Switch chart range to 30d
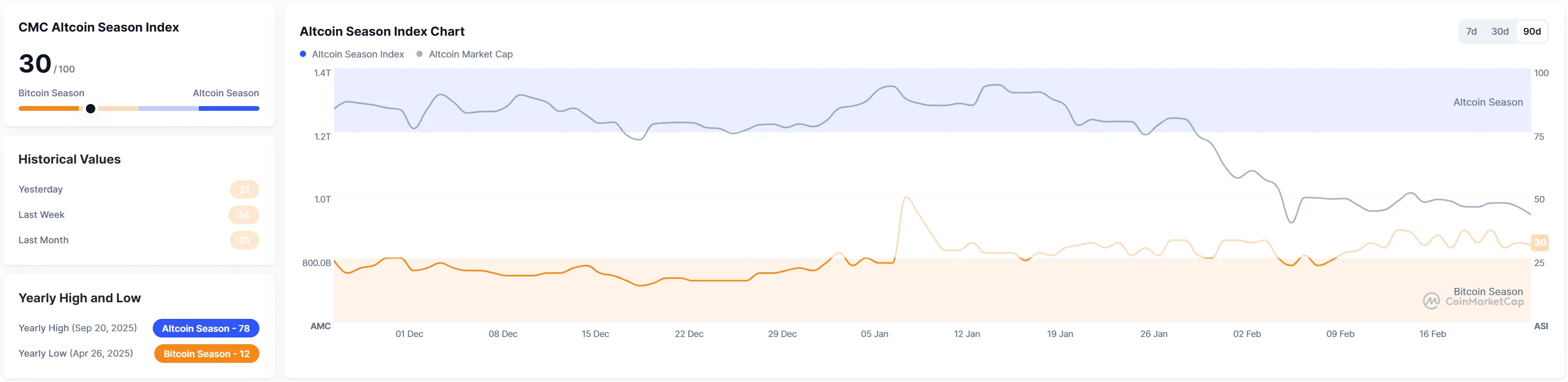The image size is (1568, 382). tap(1500, 32)
